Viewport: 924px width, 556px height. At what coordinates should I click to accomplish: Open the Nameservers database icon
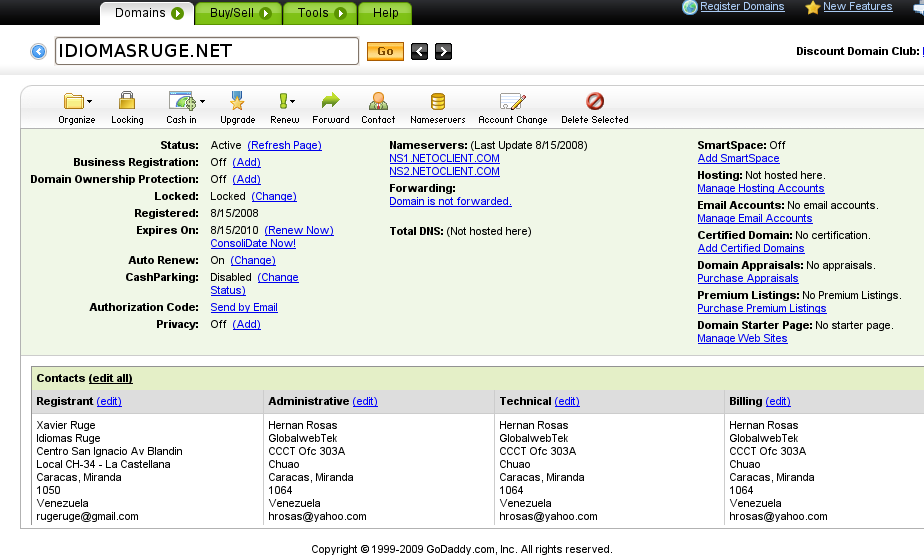coord(438,101)
